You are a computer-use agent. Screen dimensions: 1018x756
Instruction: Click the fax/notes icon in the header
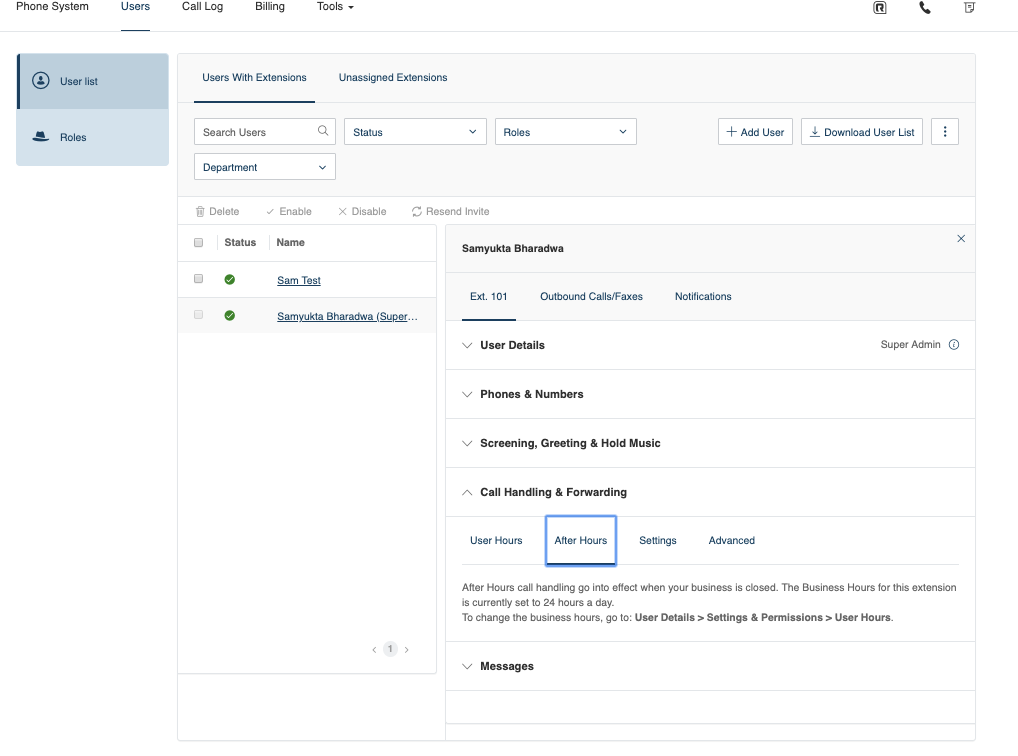[969, 8]
